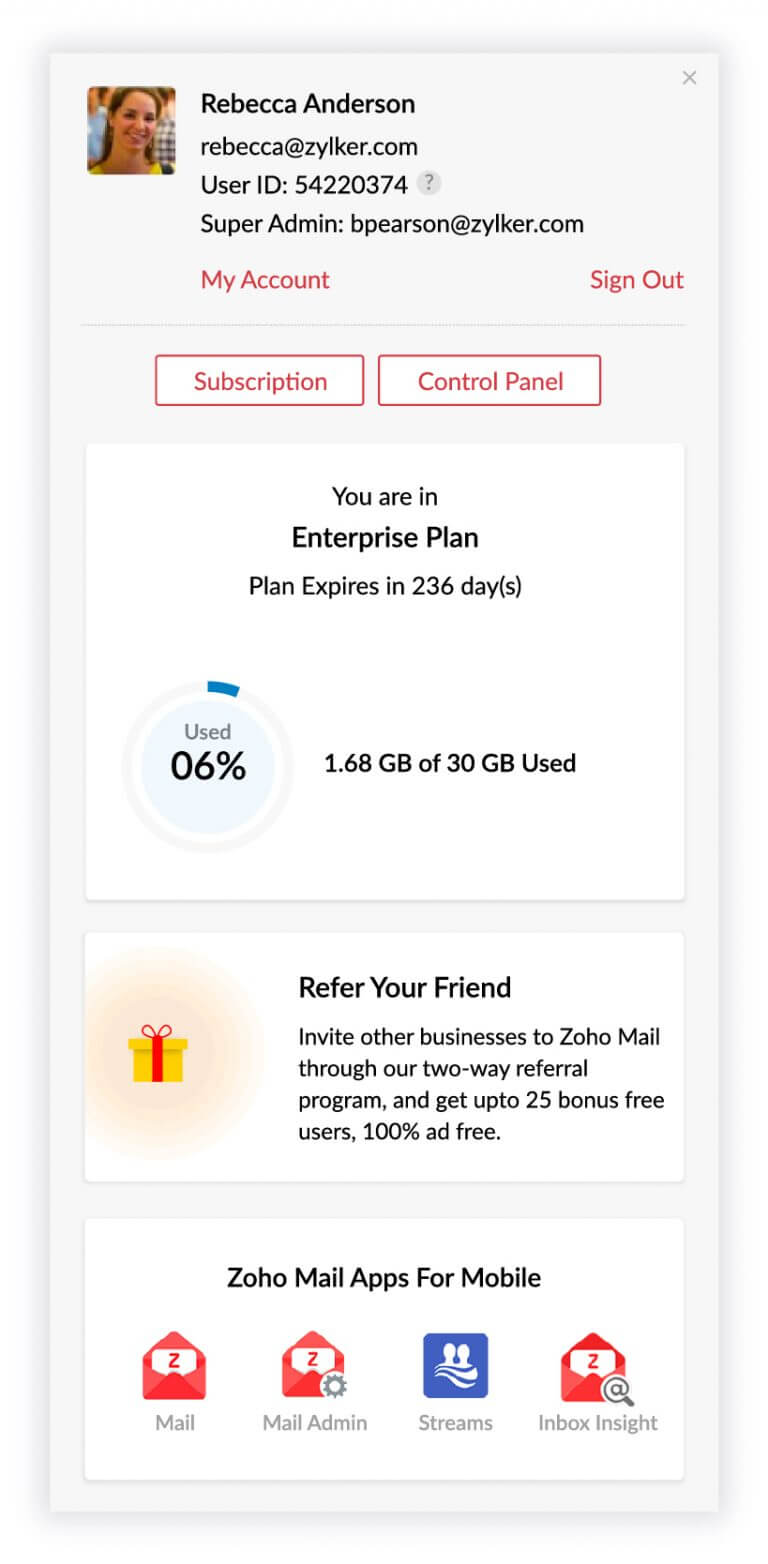Click the Refer Your Friend heading
The image size is (768, 1564).
(404, 988)
